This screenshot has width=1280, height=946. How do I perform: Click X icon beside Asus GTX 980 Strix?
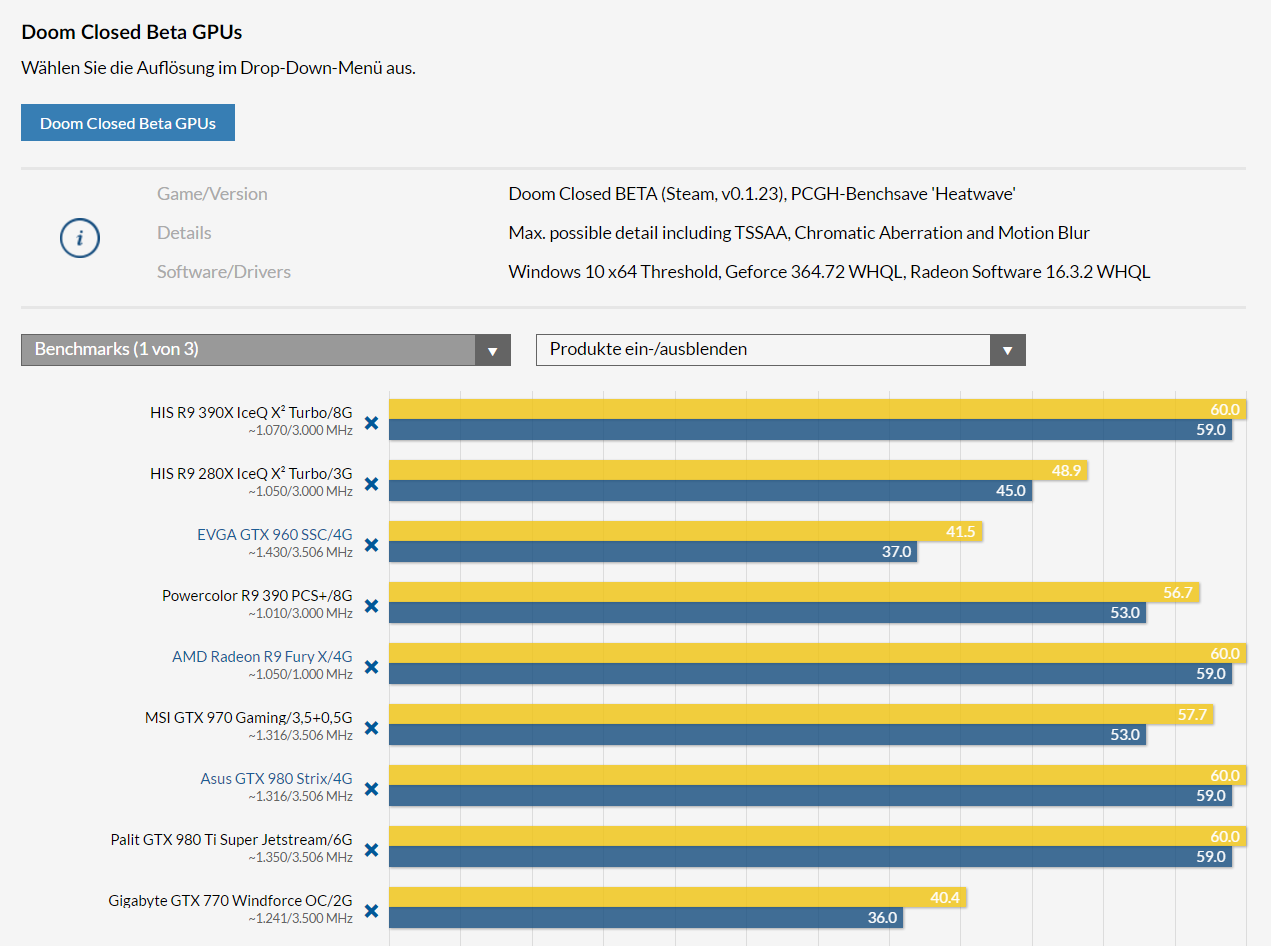click(371, 789)
